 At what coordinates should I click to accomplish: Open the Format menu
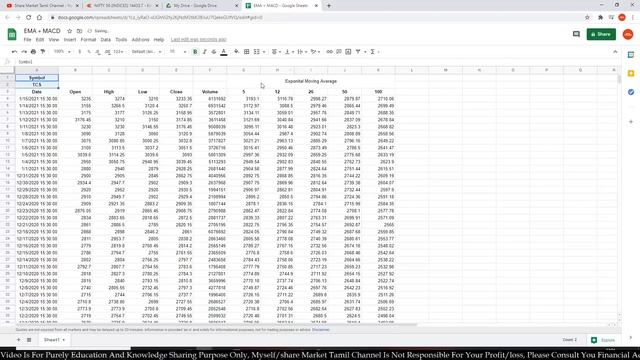tap(88, 40)
